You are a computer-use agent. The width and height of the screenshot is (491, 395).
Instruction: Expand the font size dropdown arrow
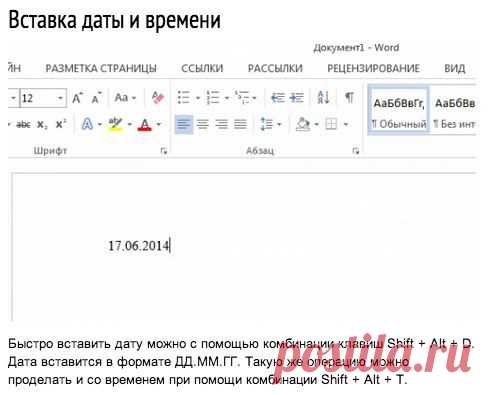[60, 98]
